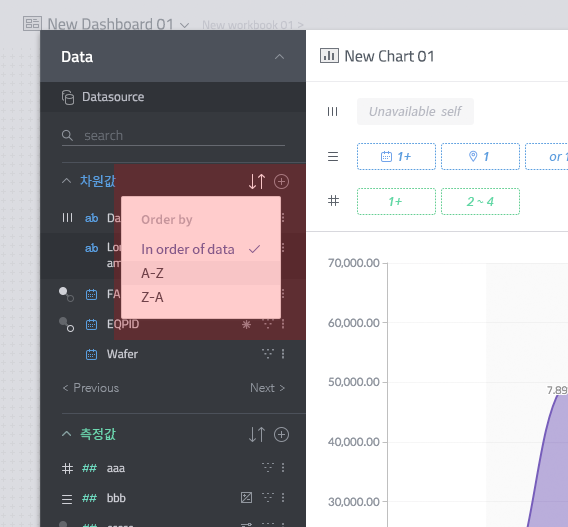Image resolution: width=568 pixels, height=527 pixels.
Task: Choose the A-Z sort option
Action: click(x=201, y=273)
